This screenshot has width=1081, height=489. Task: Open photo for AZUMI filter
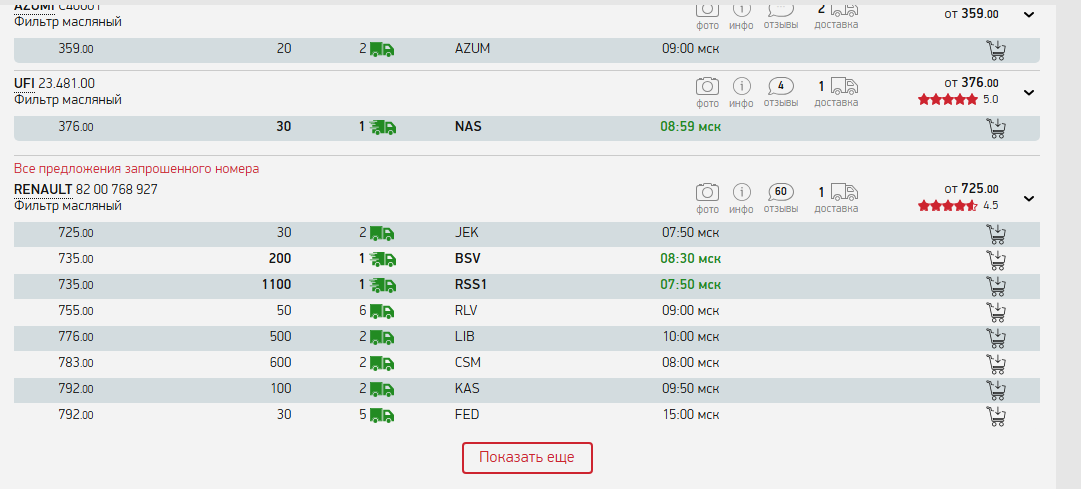point(707,17)
